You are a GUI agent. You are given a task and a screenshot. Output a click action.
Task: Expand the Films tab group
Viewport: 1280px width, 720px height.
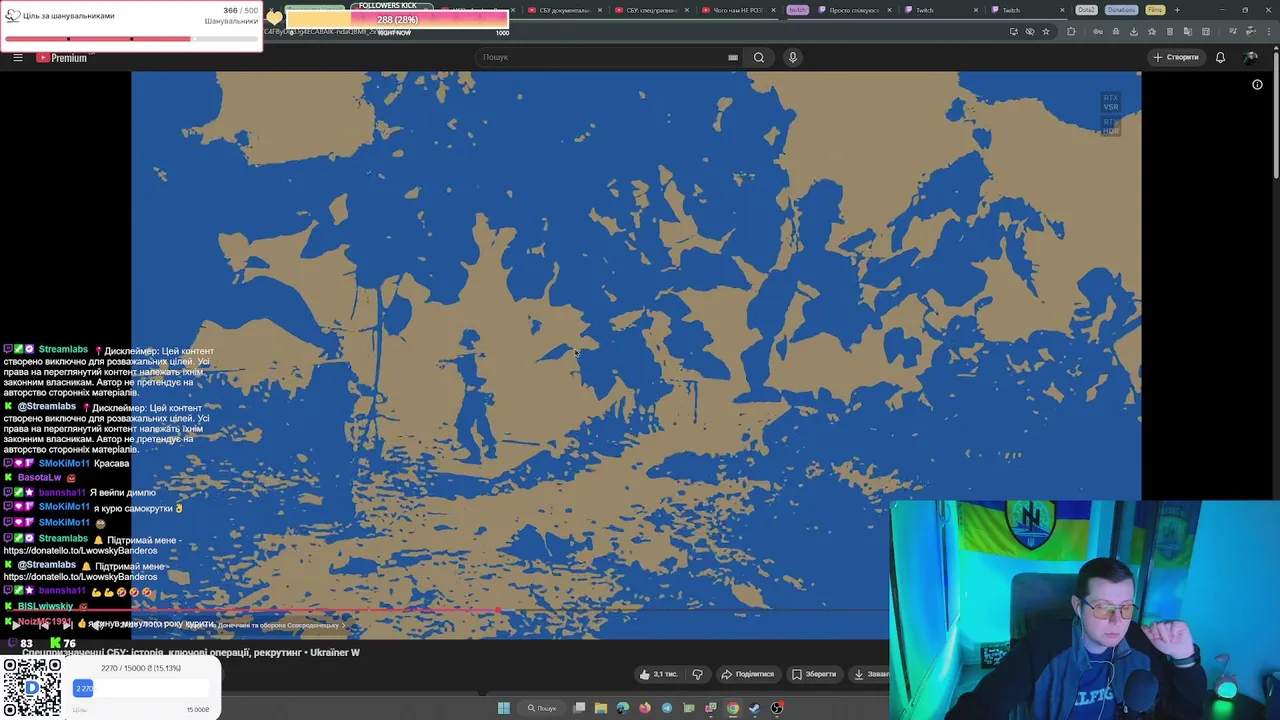[x=1155, y=10]
